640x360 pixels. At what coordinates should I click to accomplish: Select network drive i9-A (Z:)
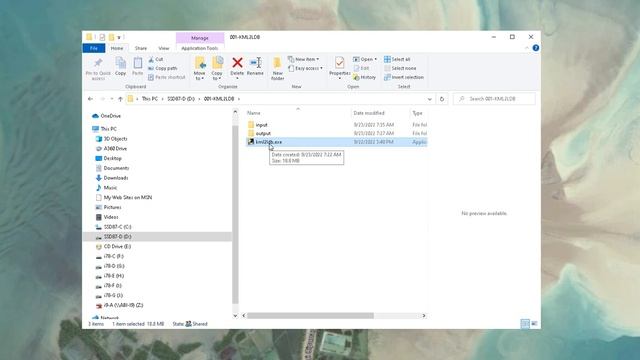click(x=119, y=305)
